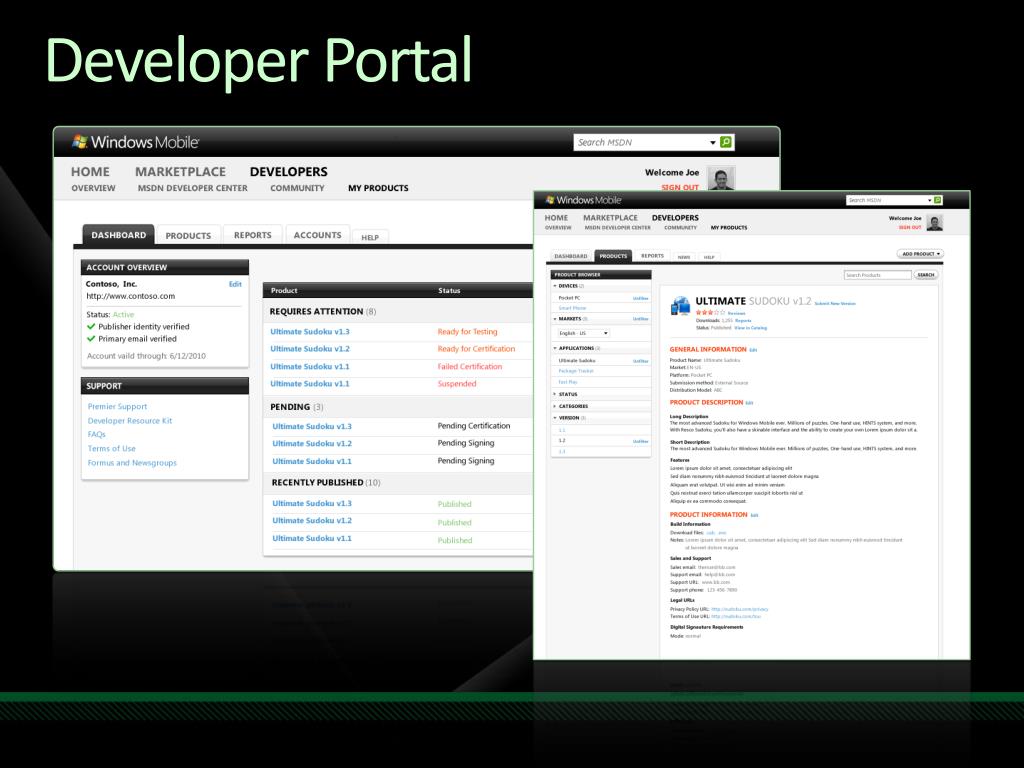Select Package Tracker in Applications list
This screenshot has height=768, width=1024.
[576, 371]
